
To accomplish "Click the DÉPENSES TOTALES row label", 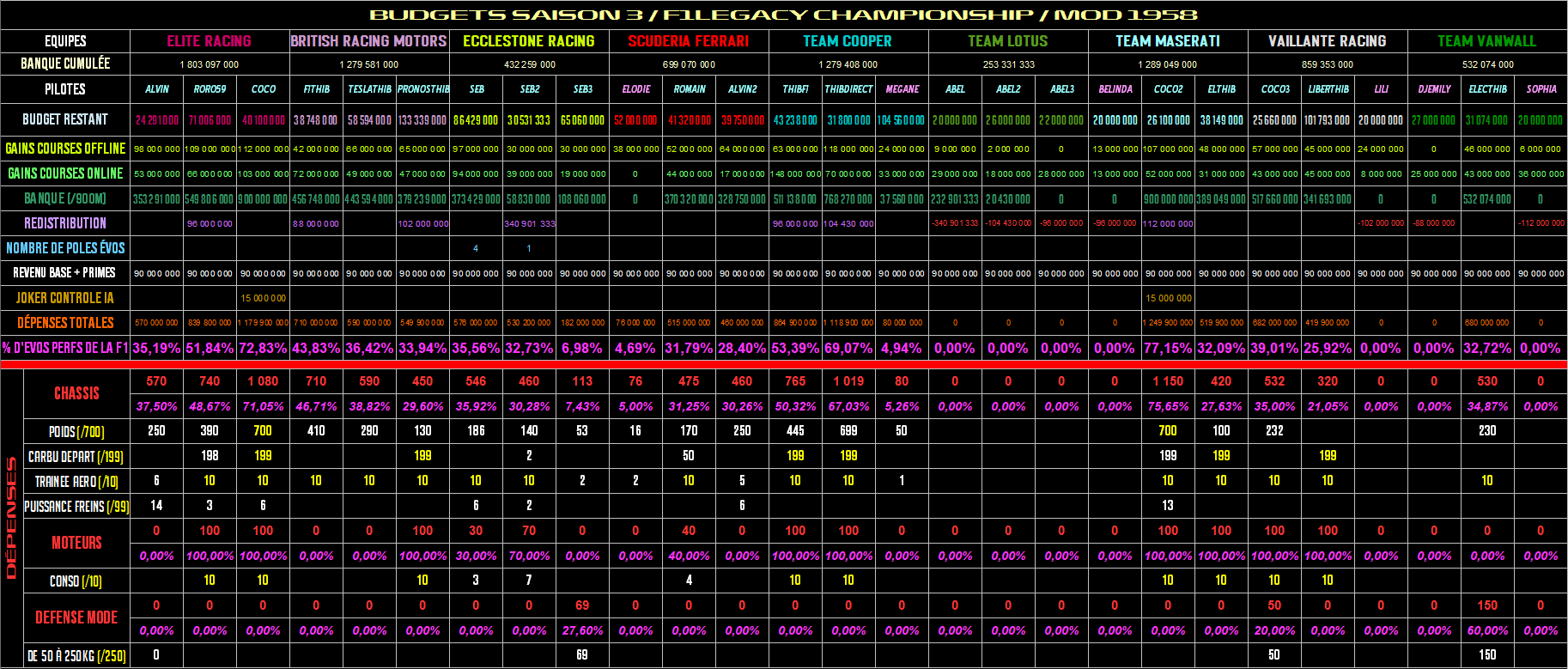I will (x=65, y=323).
